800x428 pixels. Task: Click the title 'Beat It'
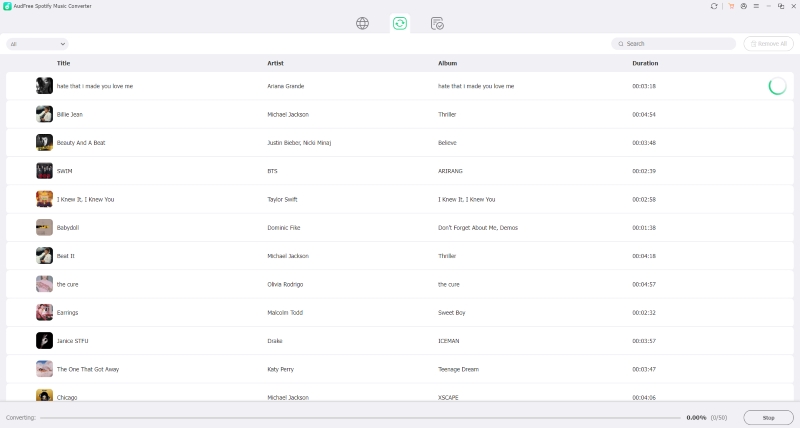pyautogui.click(x=65, y=256)
